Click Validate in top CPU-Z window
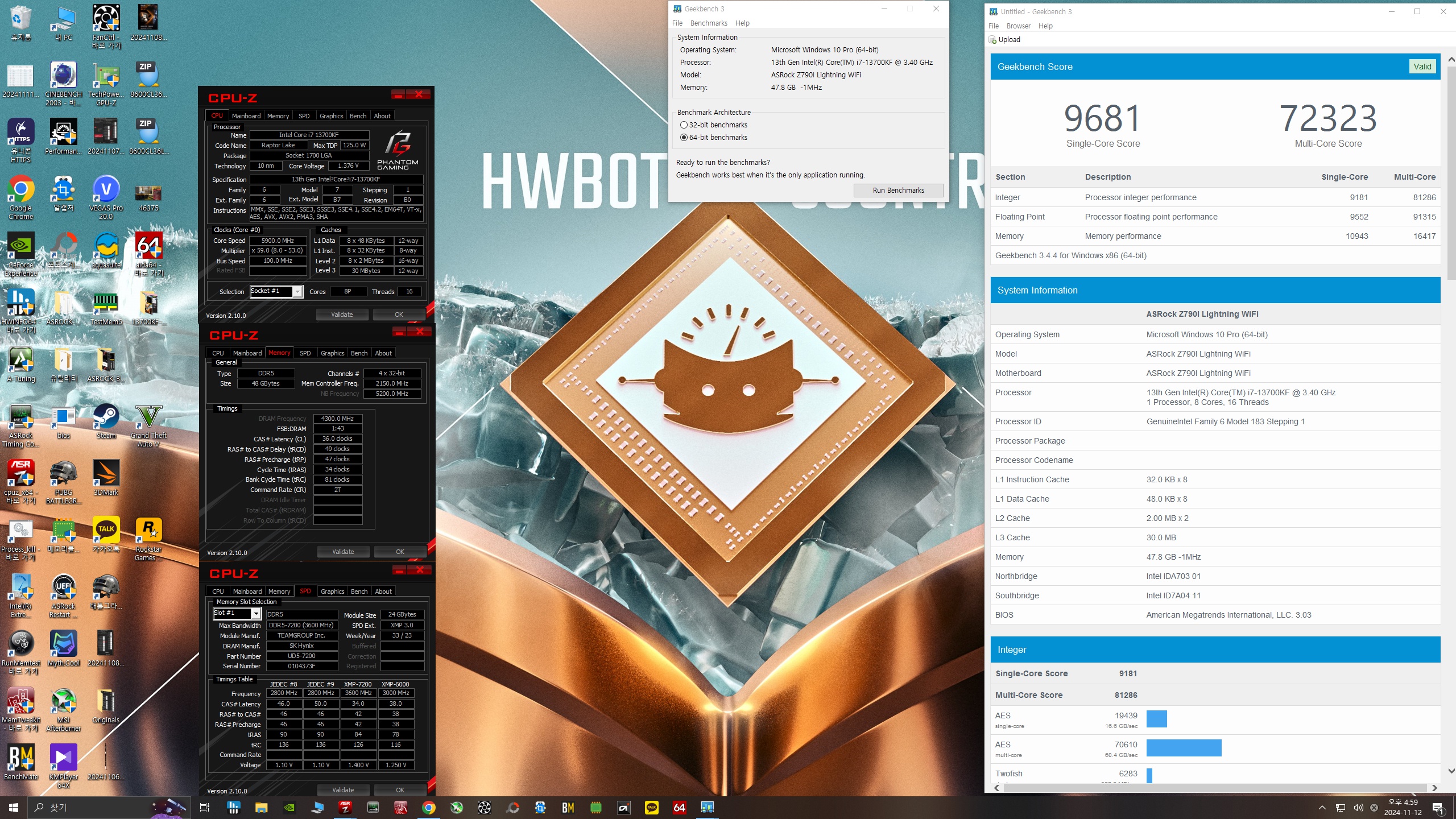Screen dimensions: 1456x819 [342, 315]
